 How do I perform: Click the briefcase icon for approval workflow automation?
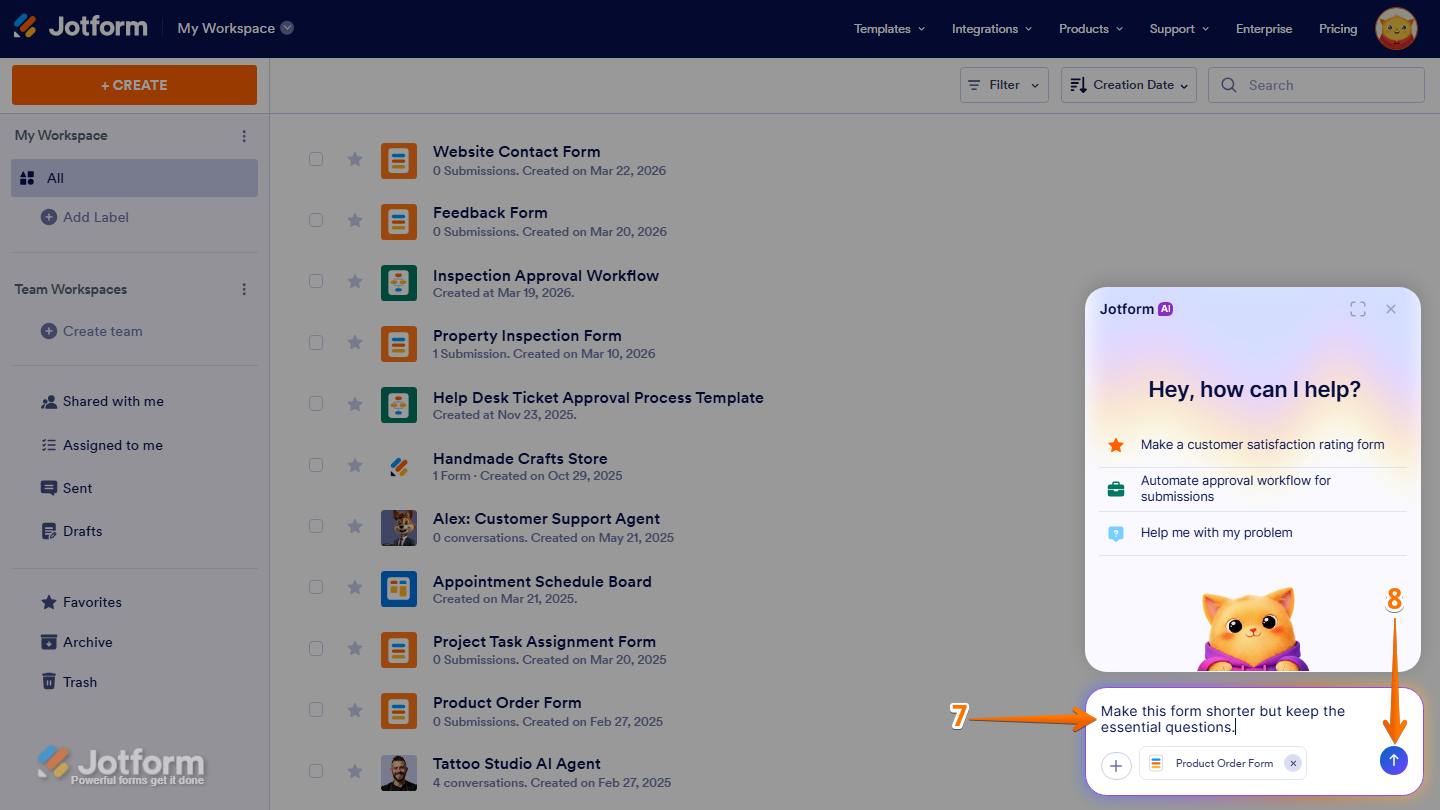(1116, 489)
